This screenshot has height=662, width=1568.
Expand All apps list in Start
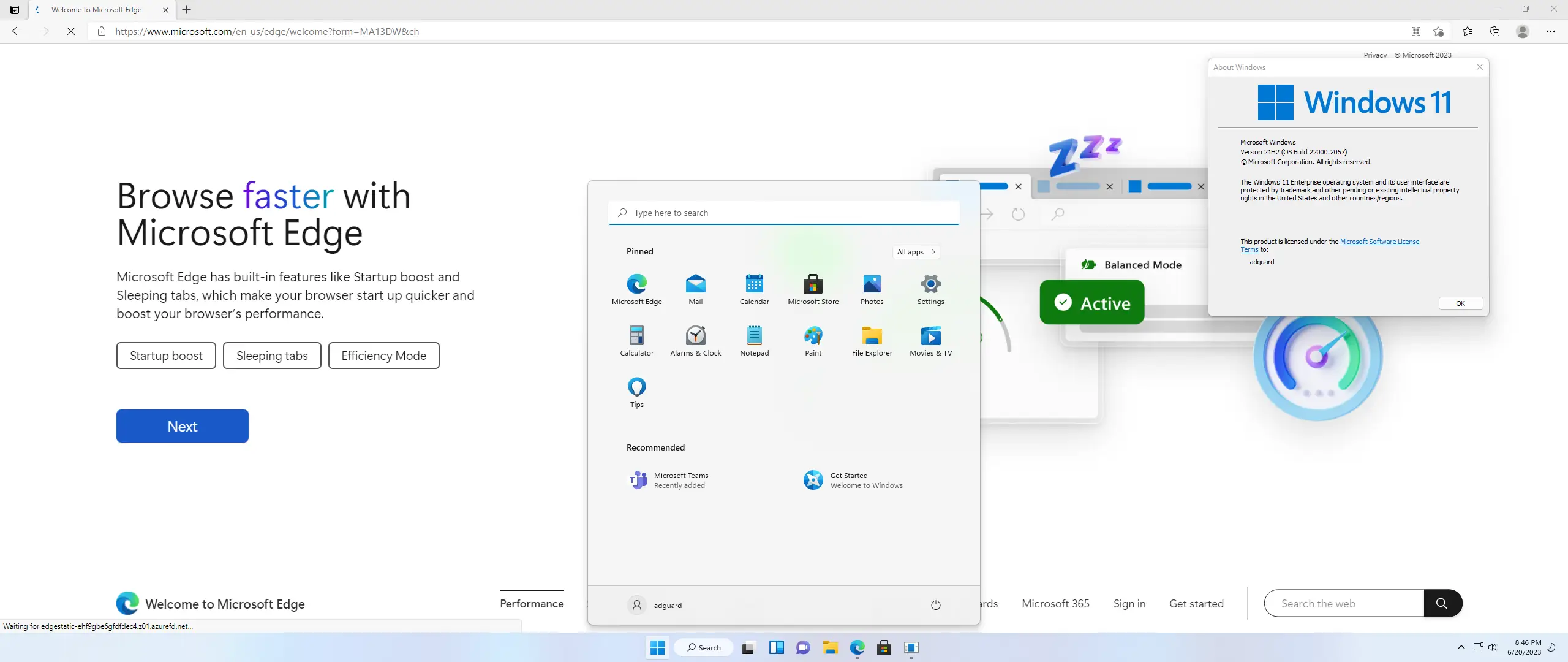[916, 252]
